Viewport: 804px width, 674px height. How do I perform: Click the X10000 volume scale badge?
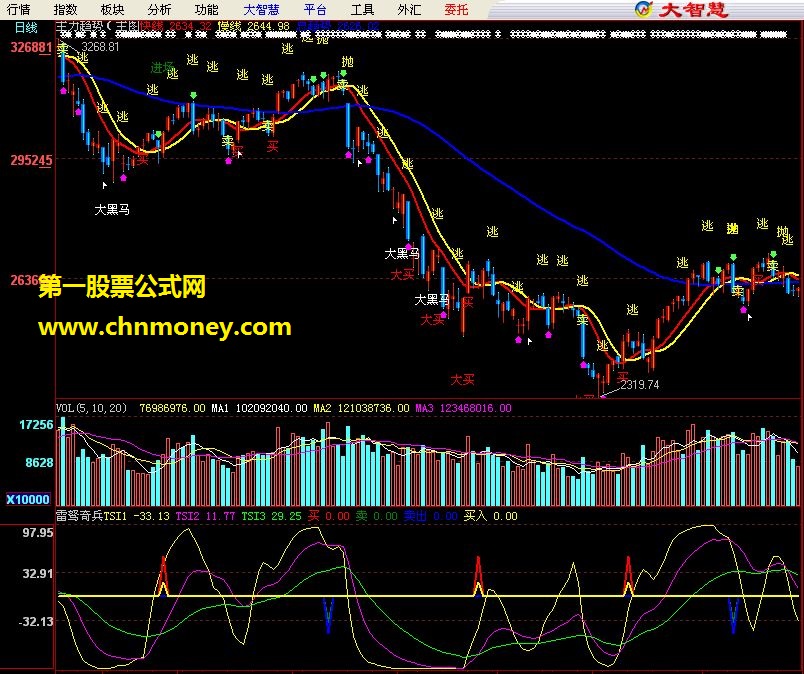[x=28, y=499]
